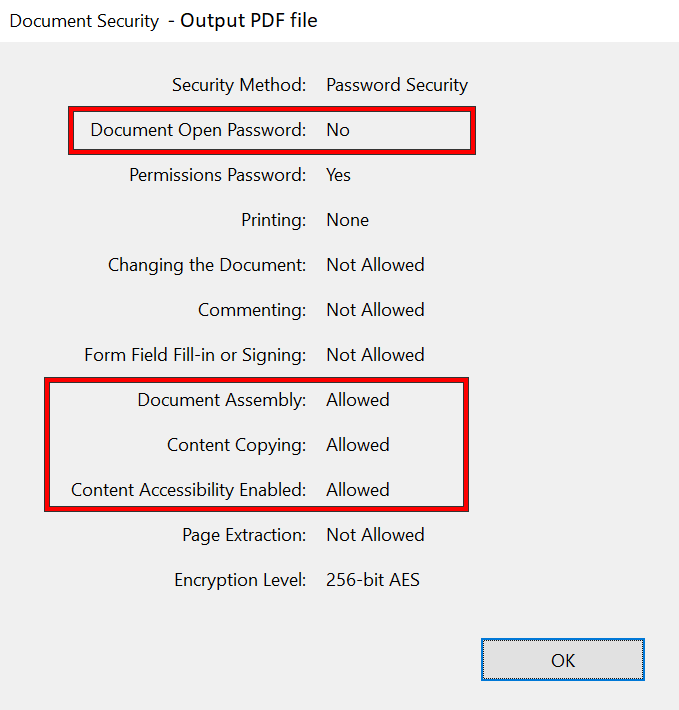679x710 pixels.
Task: Click the Content Accessibility Enabled label
Action: pyautogui.click(x=189, y=490)
